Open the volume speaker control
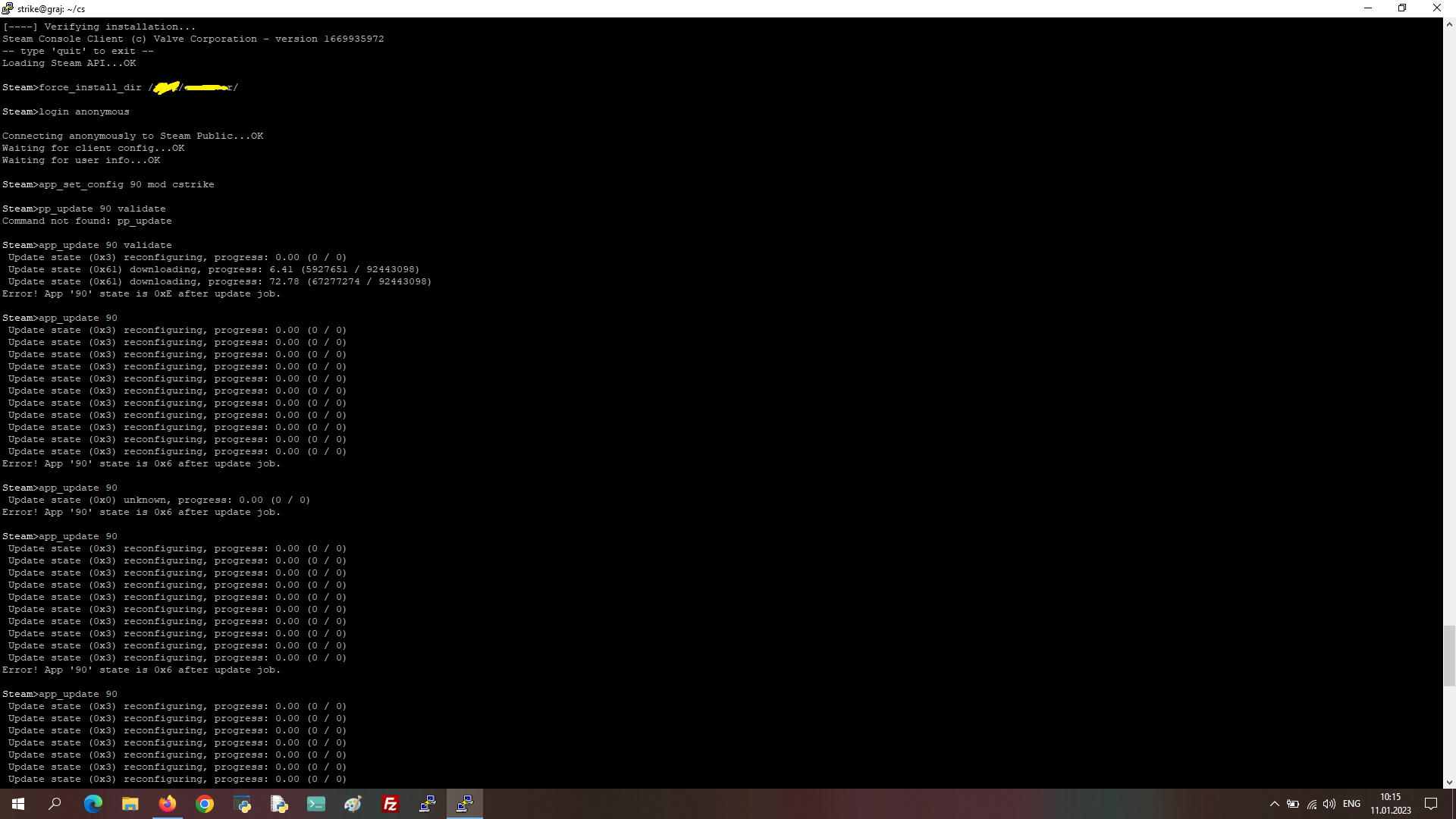The width and height of the screenshot is (1456, 819). point(1329,804)
